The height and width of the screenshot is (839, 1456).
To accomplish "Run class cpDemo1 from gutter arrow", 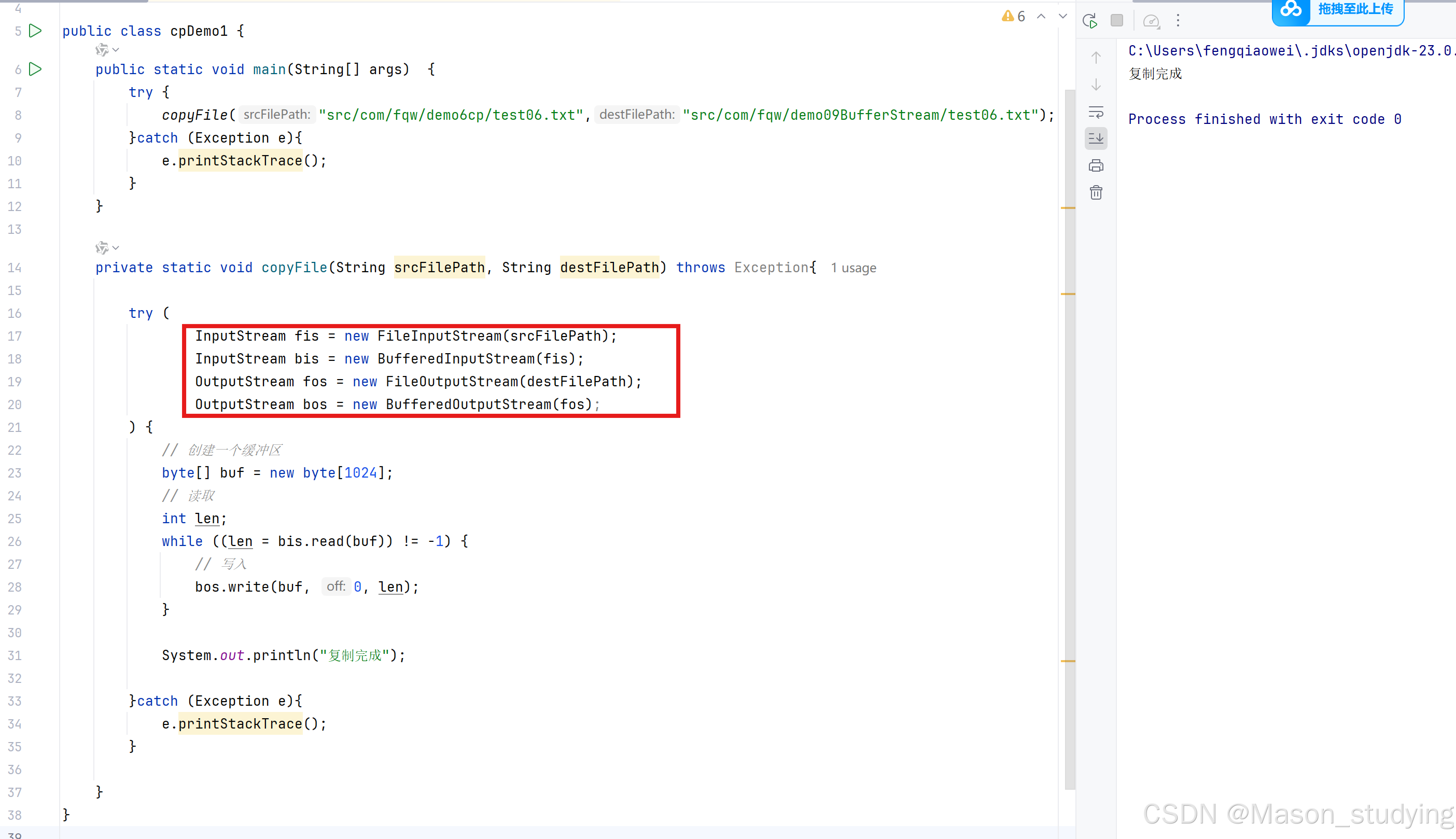I will 35,31.
